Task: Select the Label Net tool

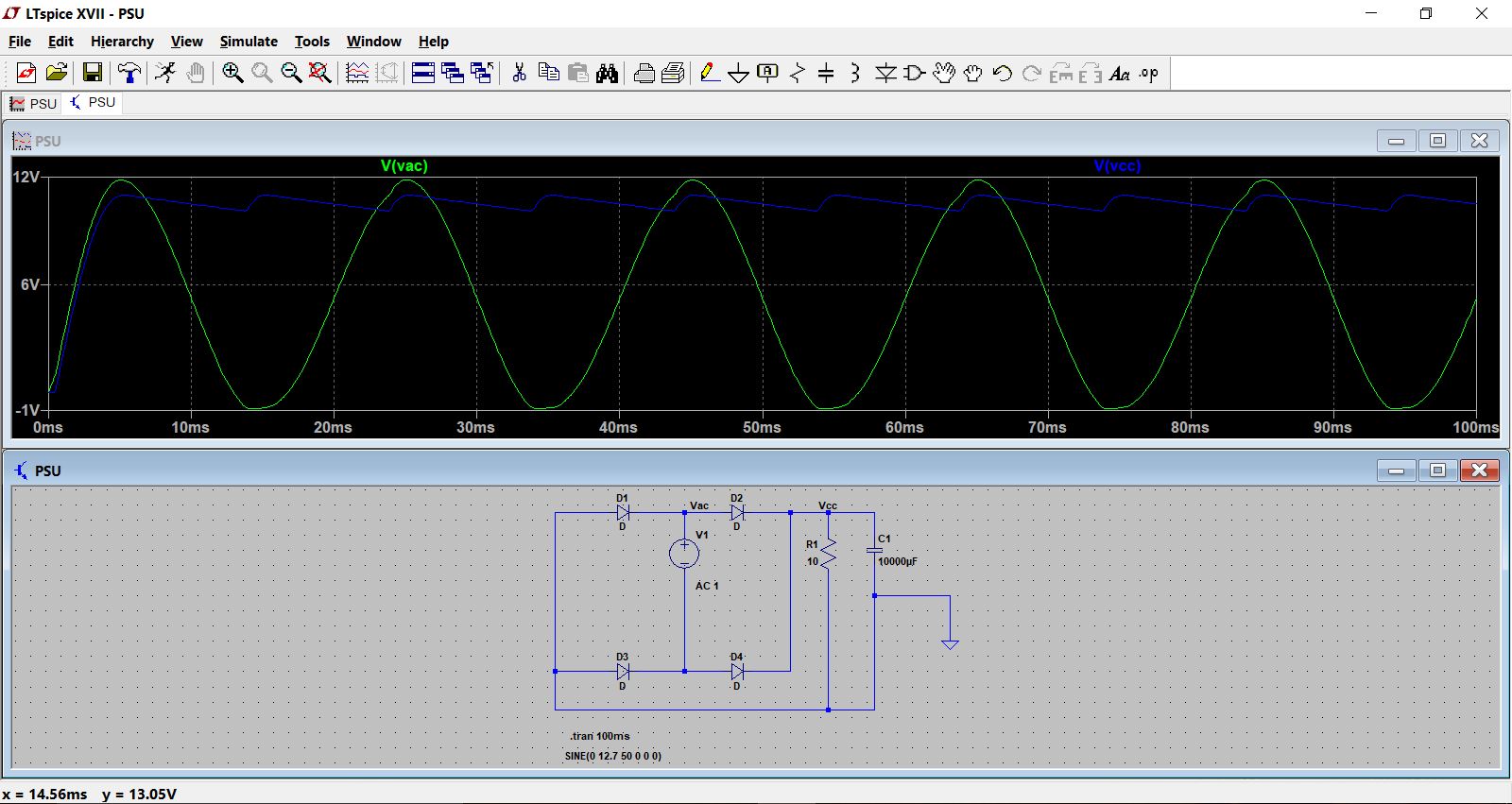Action: pyautogui.click(x=768, y=73)
